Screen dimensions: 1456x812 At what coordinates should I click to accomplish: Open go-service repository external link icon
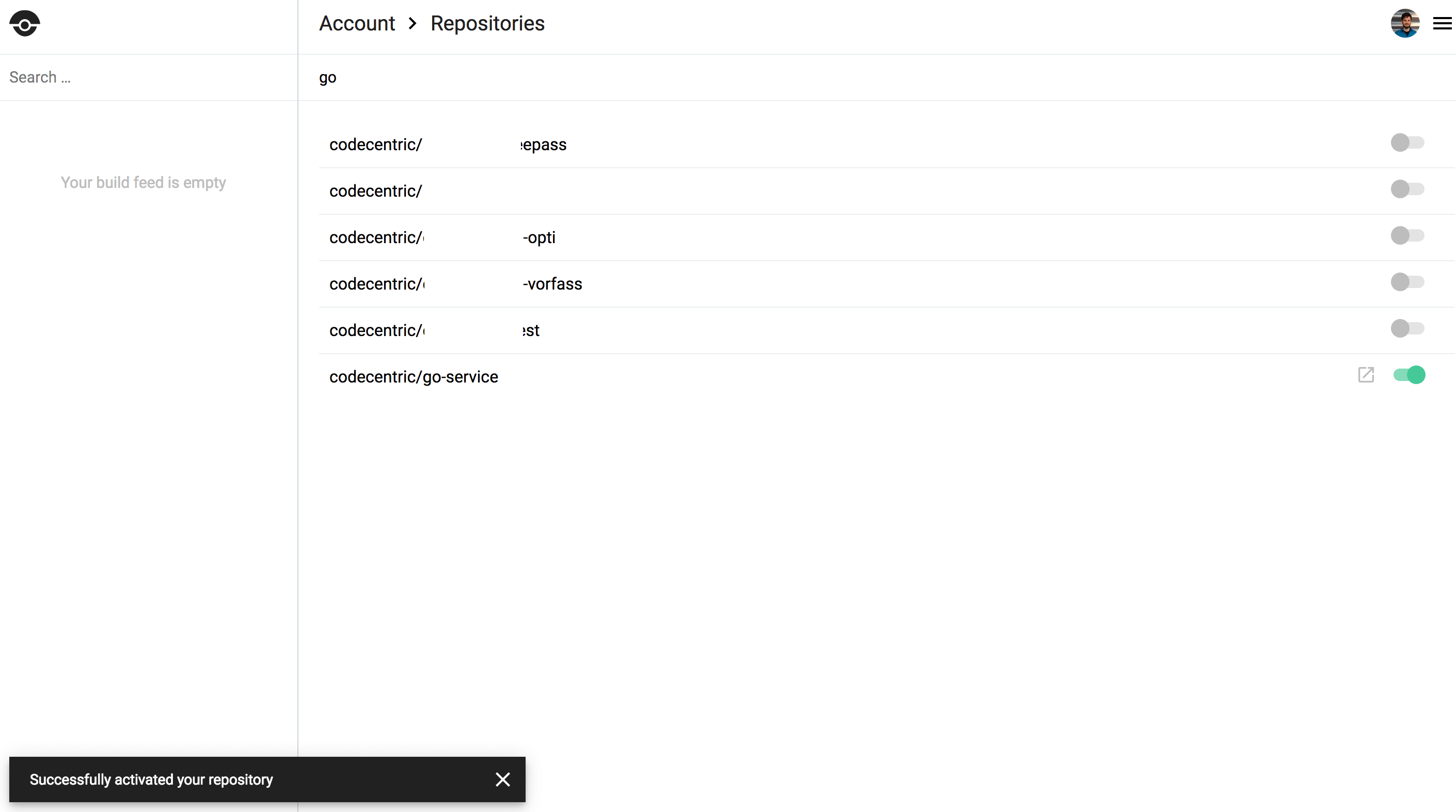click(1366, 375)
